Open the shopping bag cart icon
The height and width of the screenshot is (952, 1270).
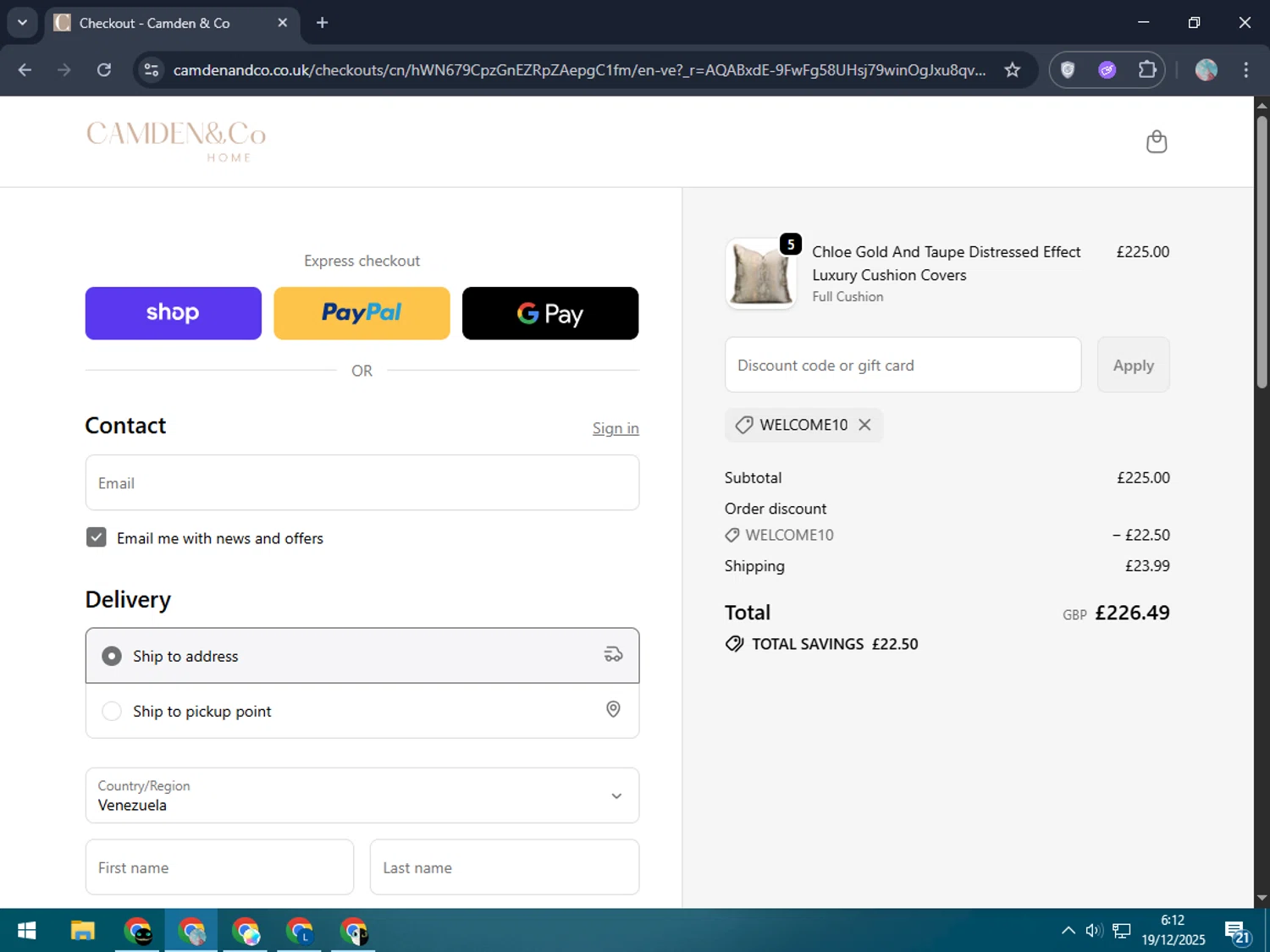1156,141
